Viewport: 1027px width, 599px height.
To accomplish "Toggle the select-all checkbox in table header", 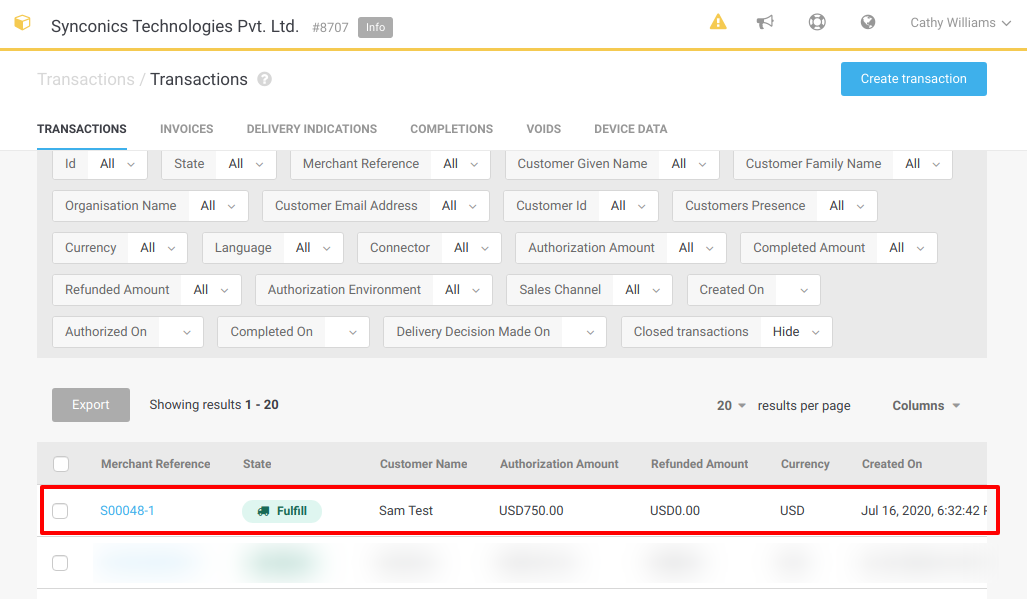I will [61, 464].
